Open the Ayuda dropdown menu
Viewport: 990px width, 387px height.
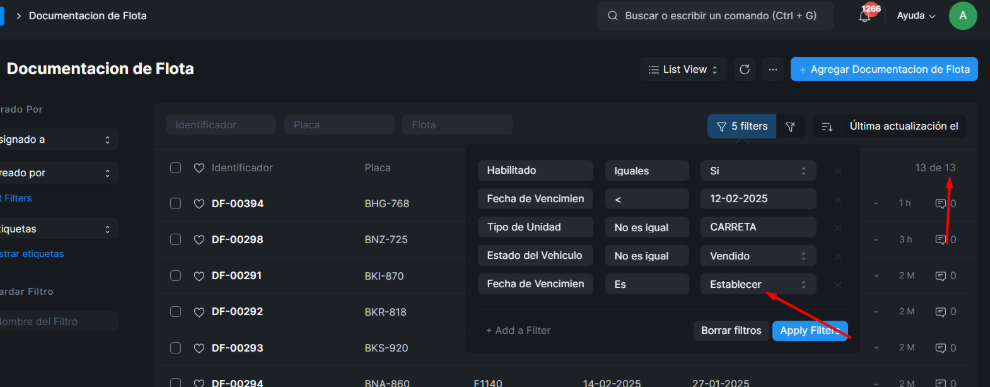915,16
